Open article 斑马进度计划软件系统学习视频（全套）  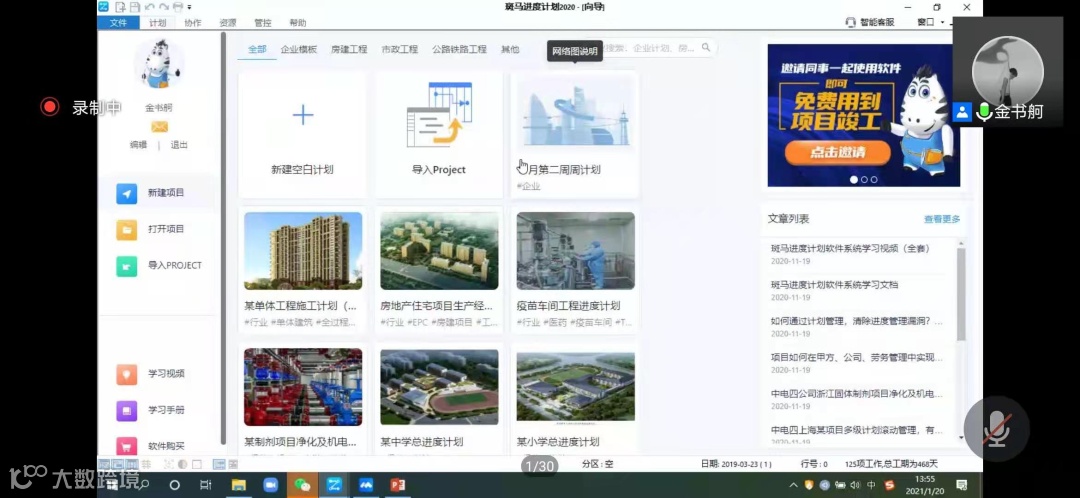pos(851,249)
